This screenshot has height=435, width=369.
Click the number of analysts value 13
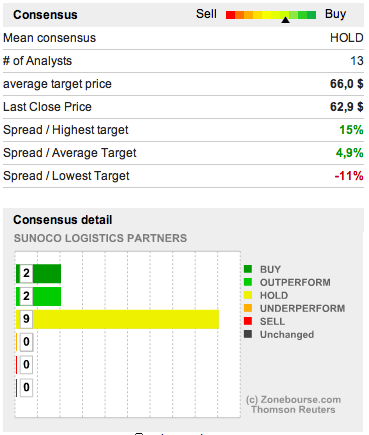(x=356, y=61)
